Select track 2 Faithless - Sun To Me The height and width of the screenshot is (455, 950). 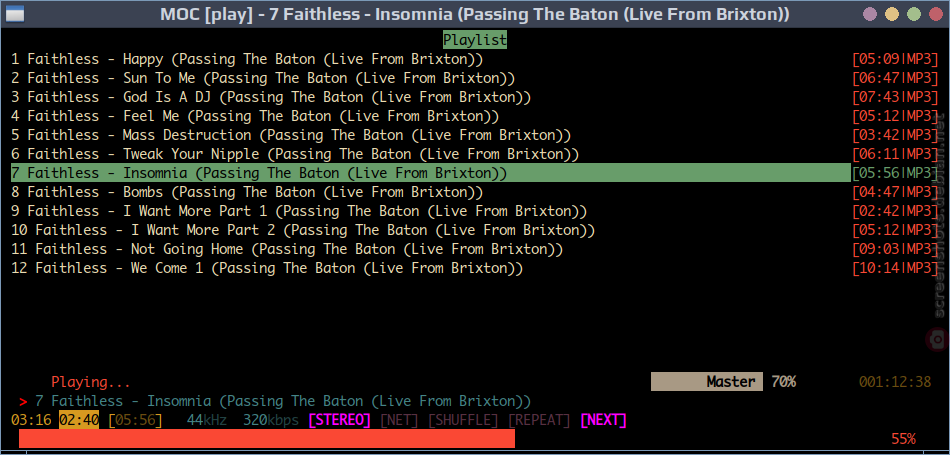263,78
